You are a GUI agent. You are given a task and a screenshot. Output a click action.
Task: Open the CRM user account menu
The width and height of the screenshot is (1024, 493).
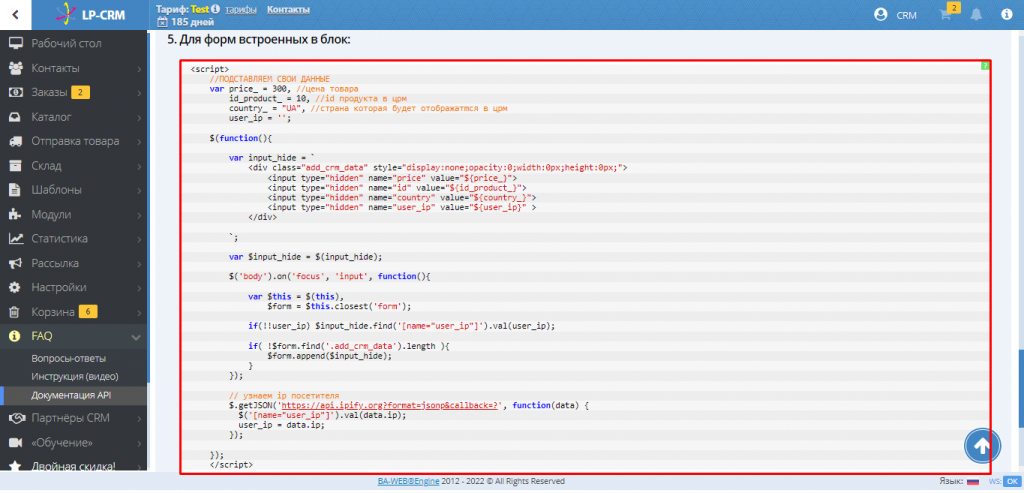[895, 15]
